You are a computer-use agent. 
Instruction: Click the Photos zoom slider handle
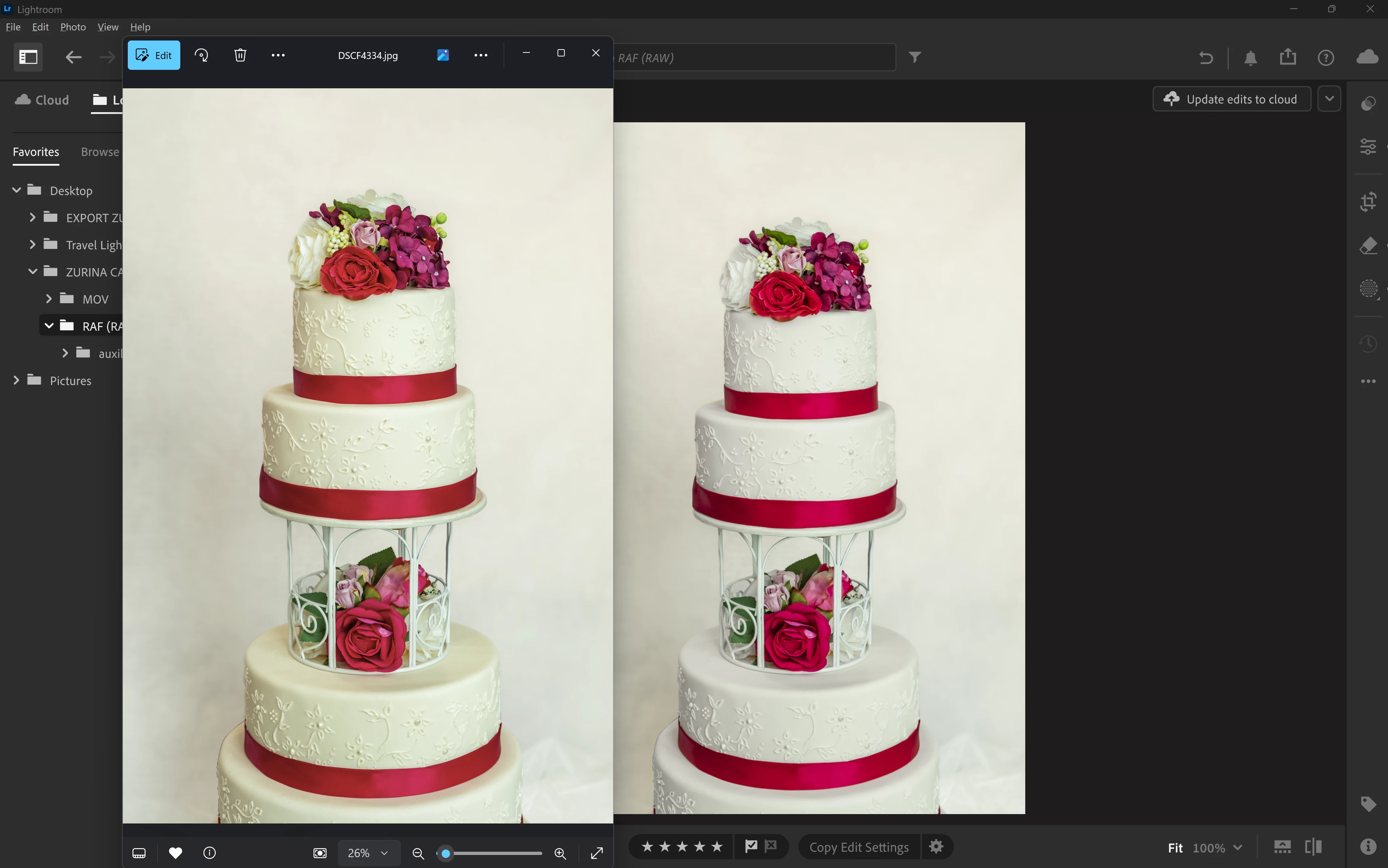[x=446, y=854]
